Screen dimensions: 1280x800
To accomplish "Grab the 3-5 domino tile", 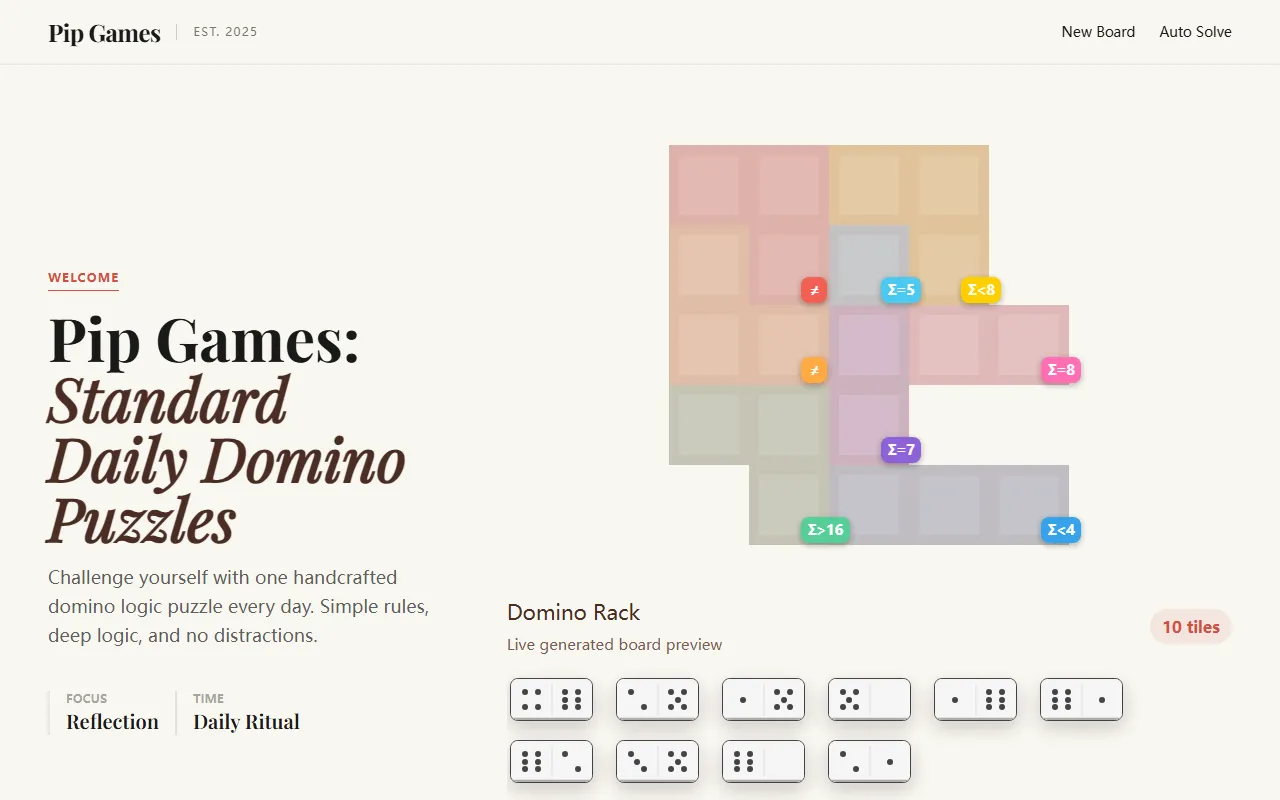I will (657, 761).
